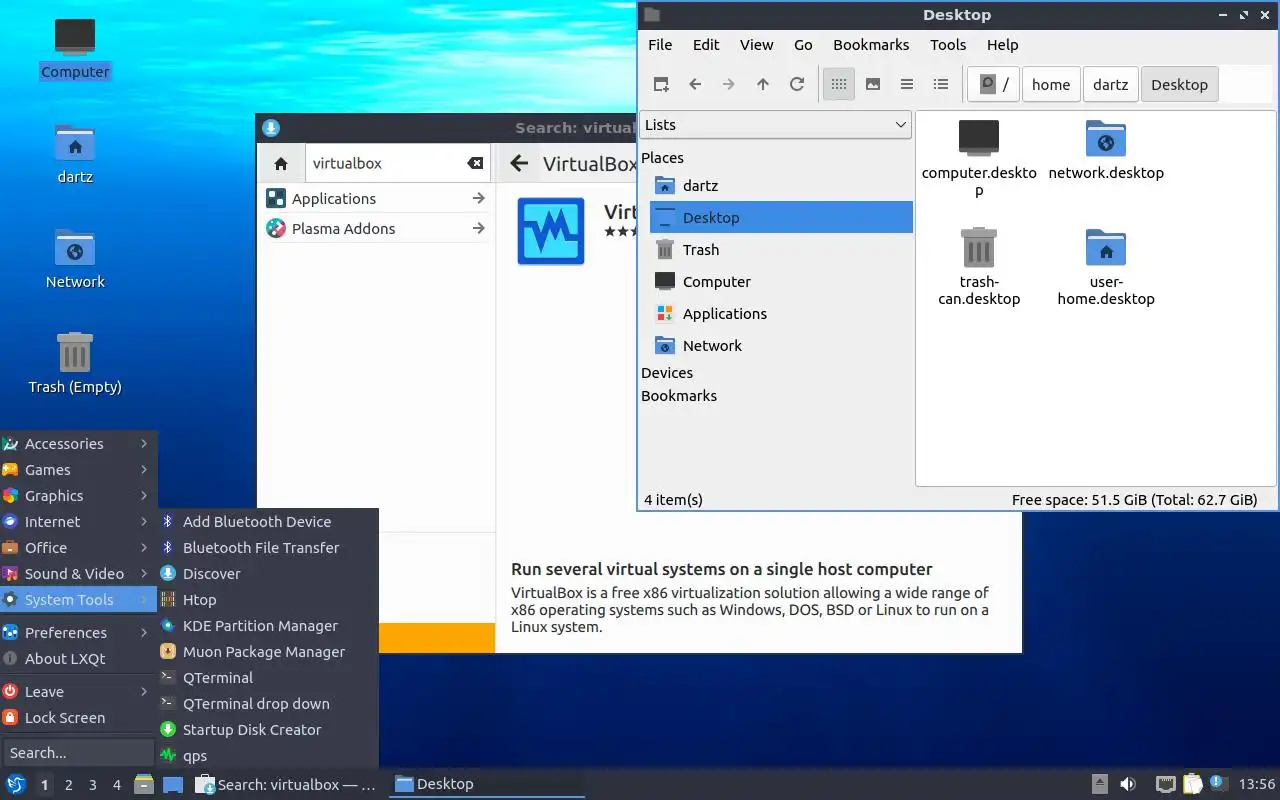Switch to virtual desktop 3
Viewport: 1280px width, 800px height.
(x=93, y=785)
